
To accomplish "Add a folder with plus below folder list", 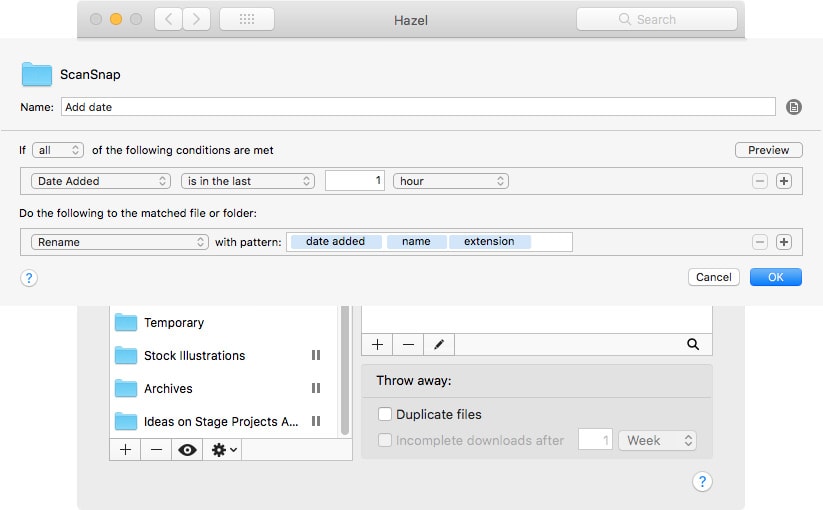I will pos(125,450).
